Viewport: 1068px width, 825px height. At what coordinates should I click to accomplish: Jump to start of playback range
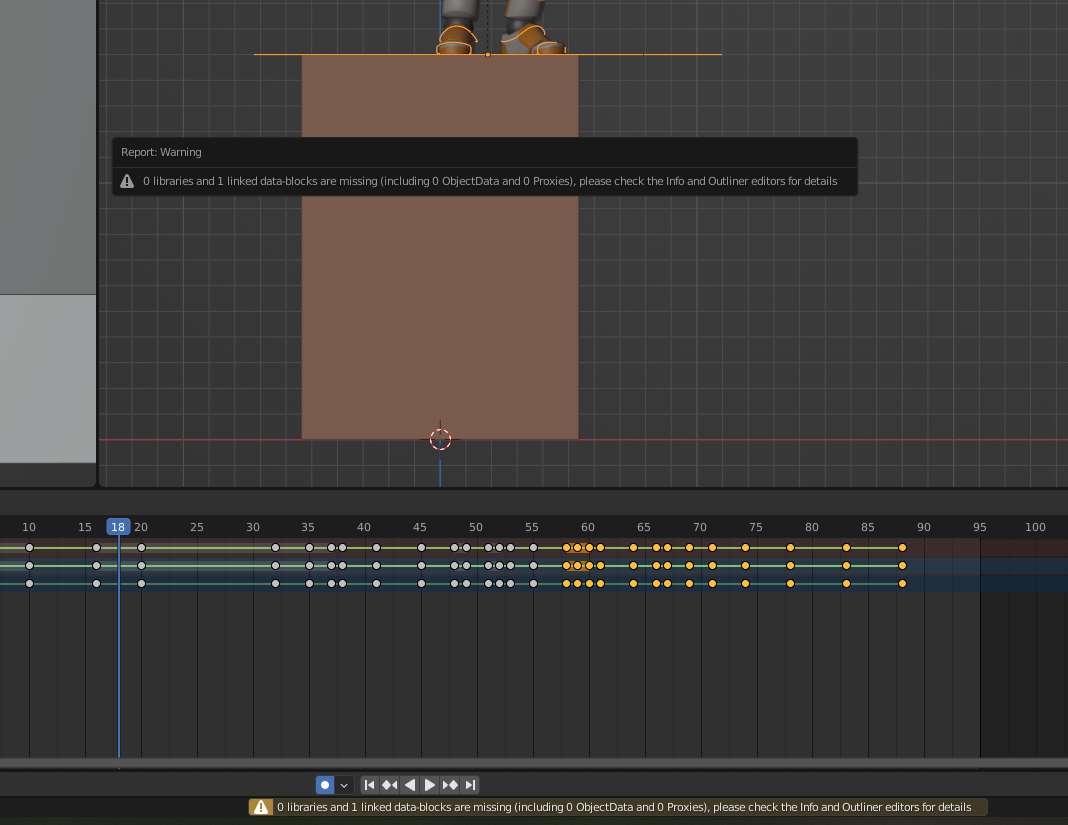point(369,784)
